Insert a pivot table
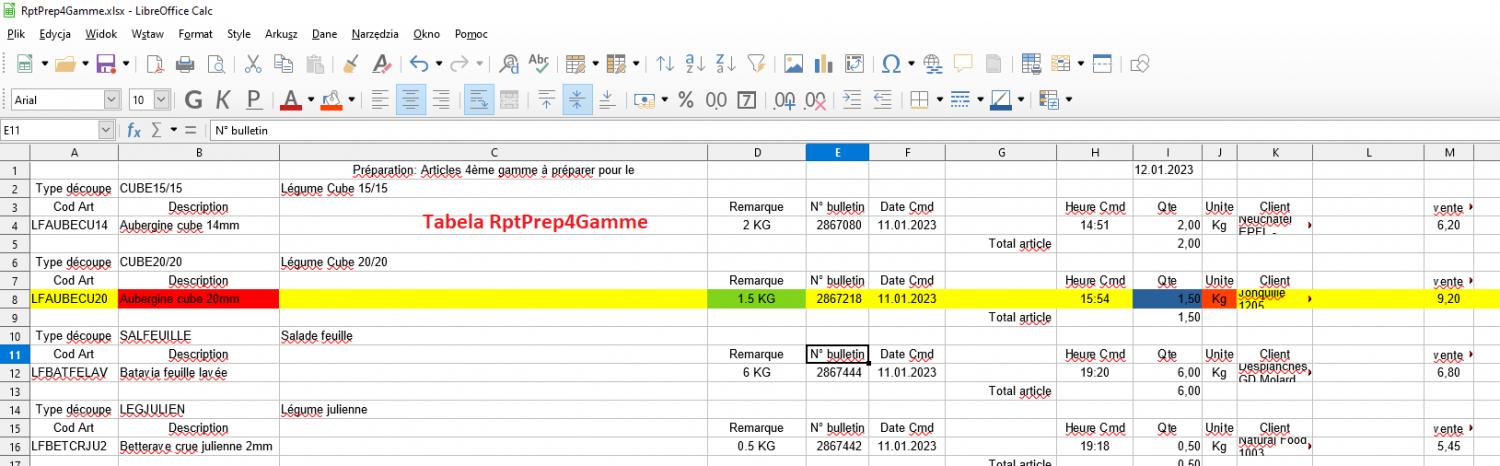This screenshot has width=1500, height=466. (x=854, y=64)
